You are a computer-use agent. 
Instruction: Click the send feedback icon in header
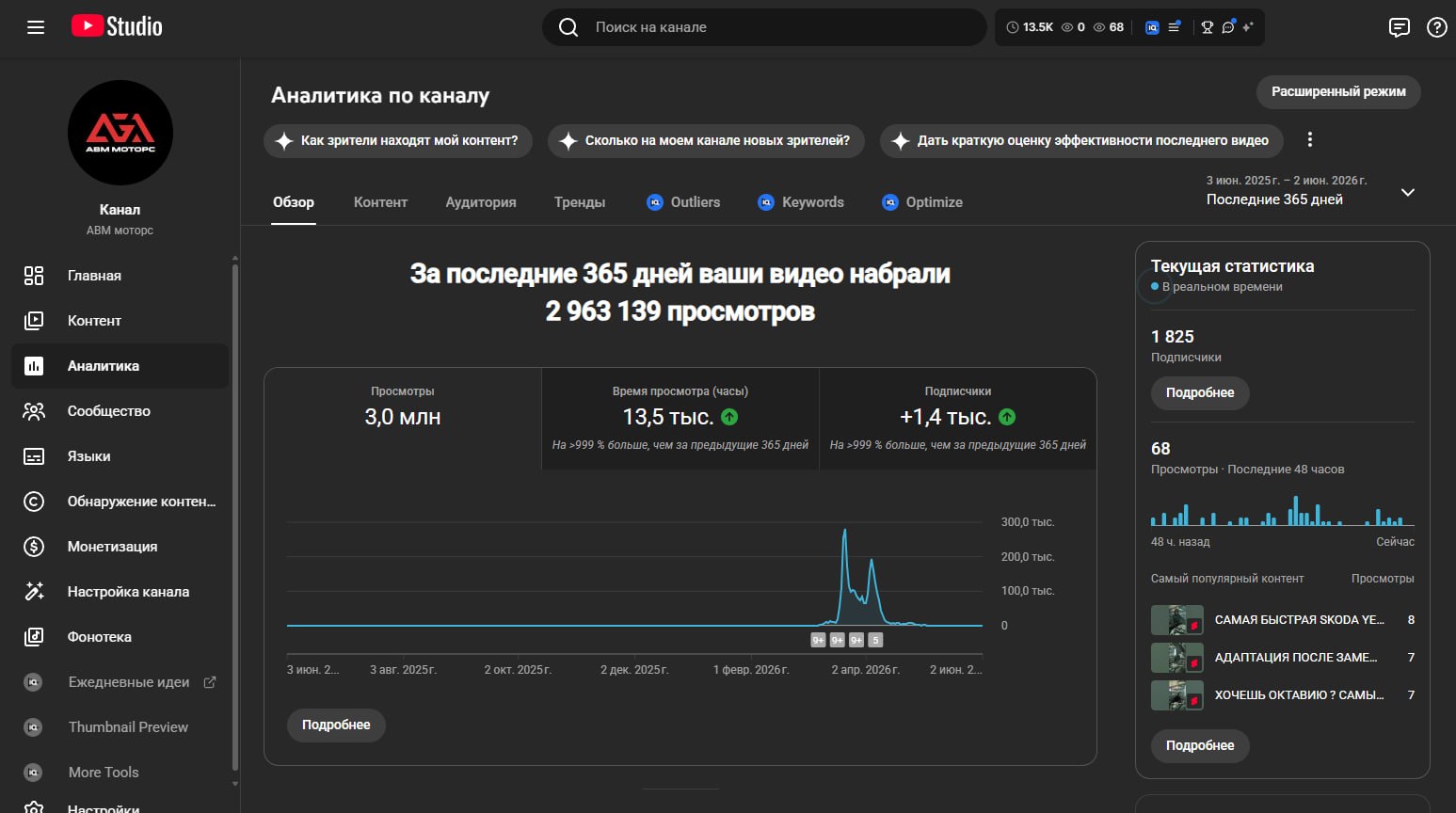click(x=1400, y=27)
